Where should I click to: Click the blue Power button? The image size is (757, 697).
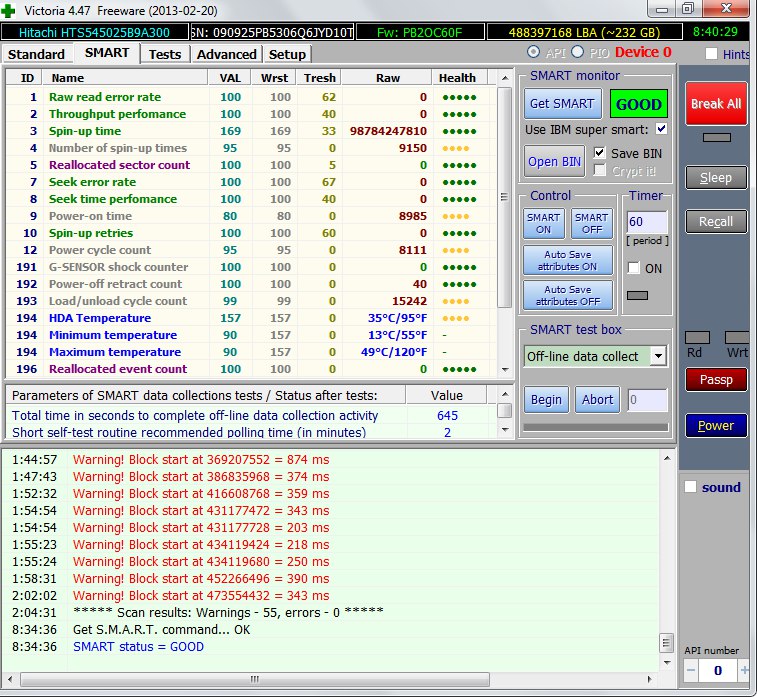tap(715, 425)
